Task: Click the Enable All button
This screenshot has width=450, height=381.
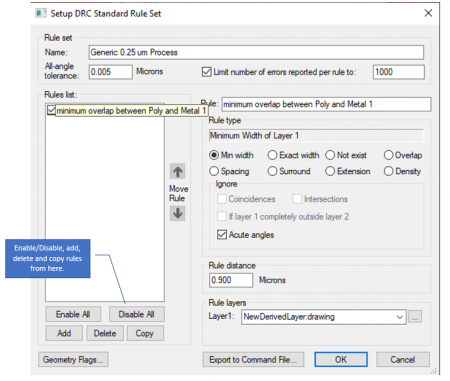Action: [x=73, y=314]
